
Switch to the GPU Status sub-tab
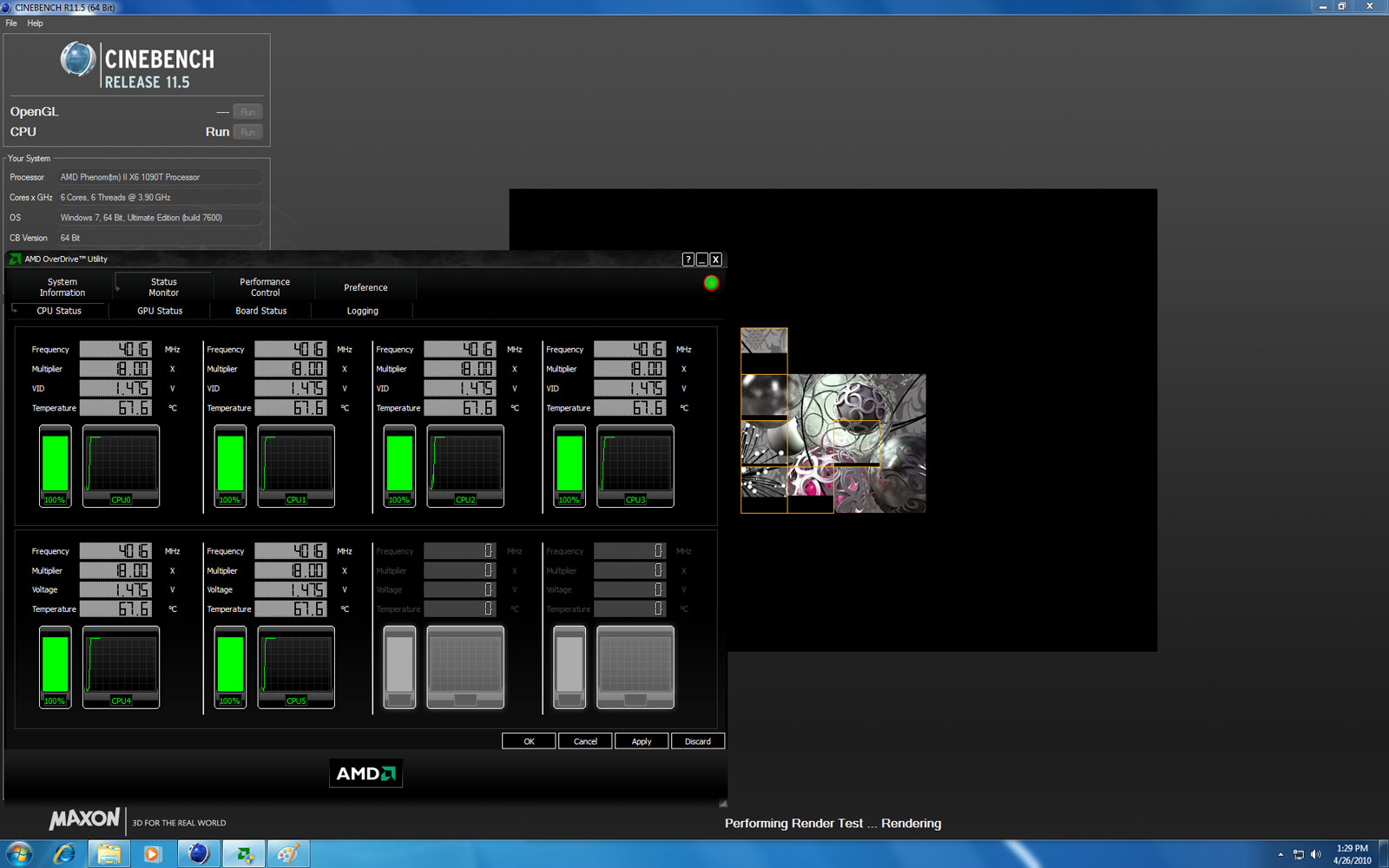tap(160, 311)
